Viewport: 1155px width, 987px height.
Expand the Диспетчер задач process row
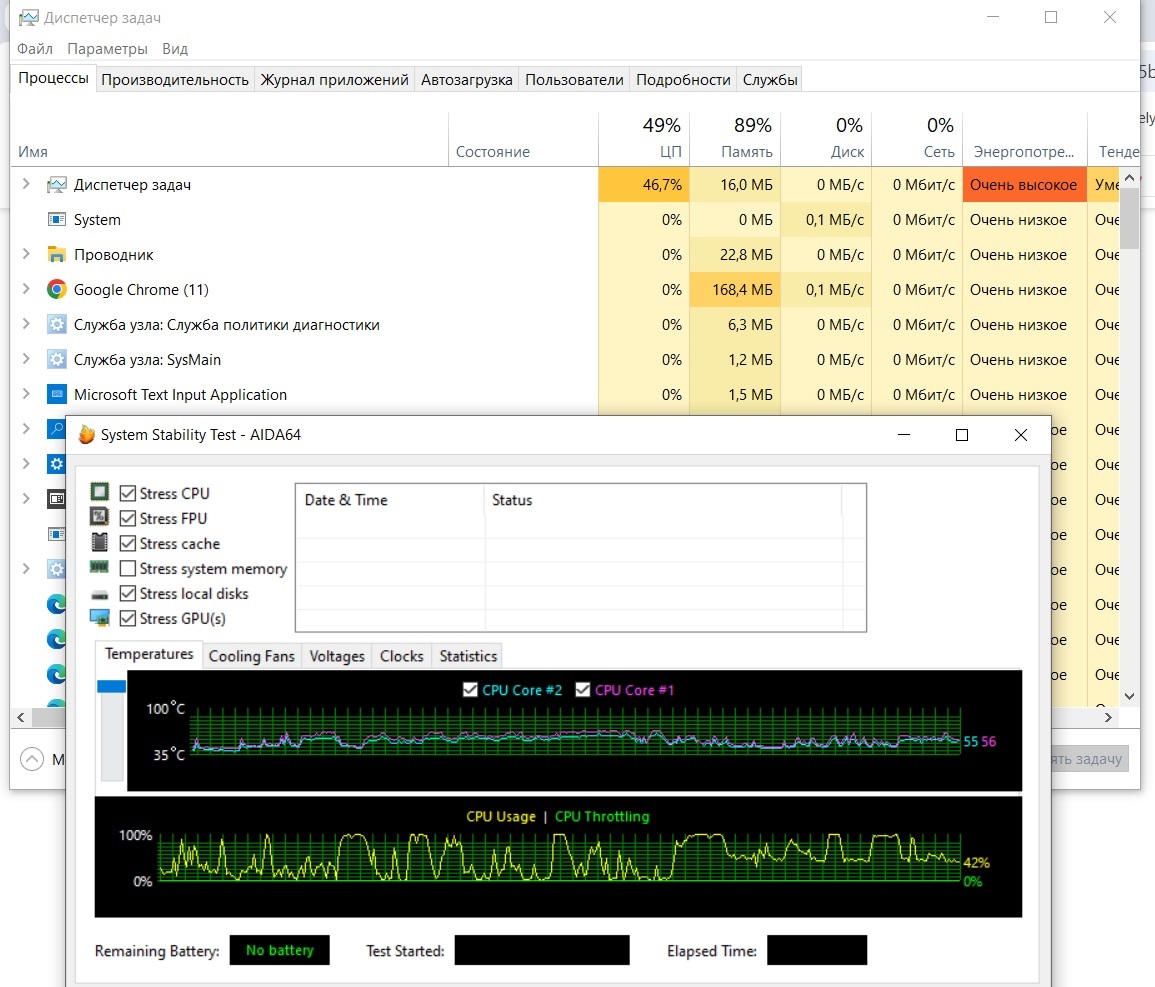[x=27, y=185]
